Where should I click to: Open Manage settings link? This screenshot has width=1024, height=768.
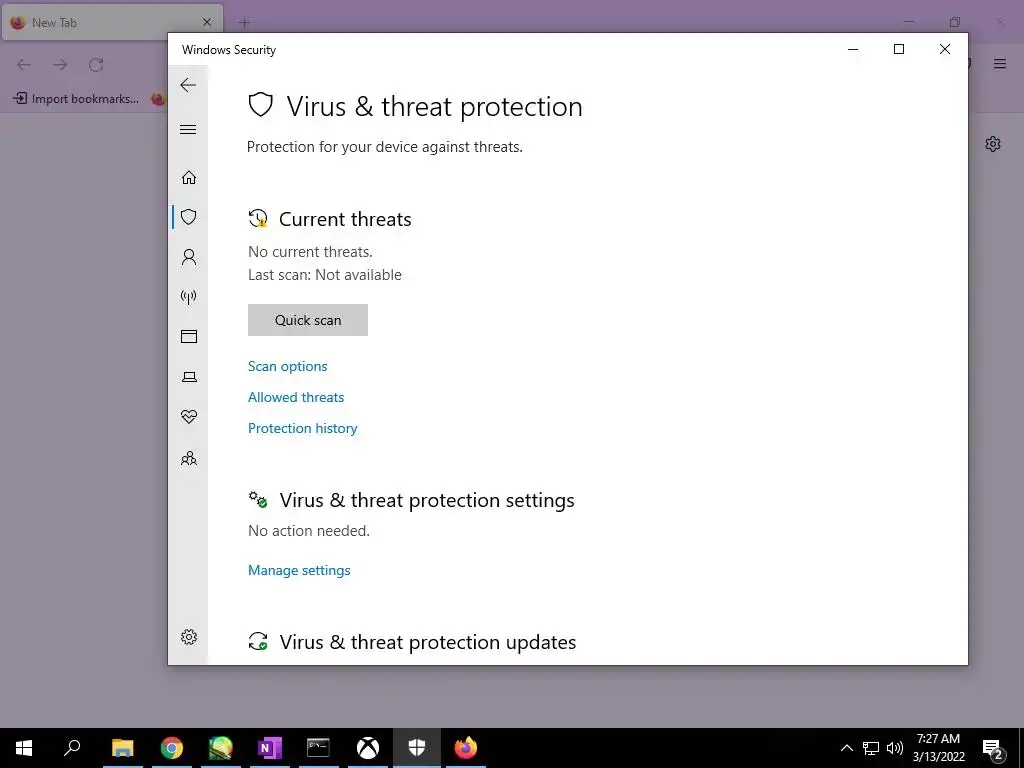click(299, 570)
